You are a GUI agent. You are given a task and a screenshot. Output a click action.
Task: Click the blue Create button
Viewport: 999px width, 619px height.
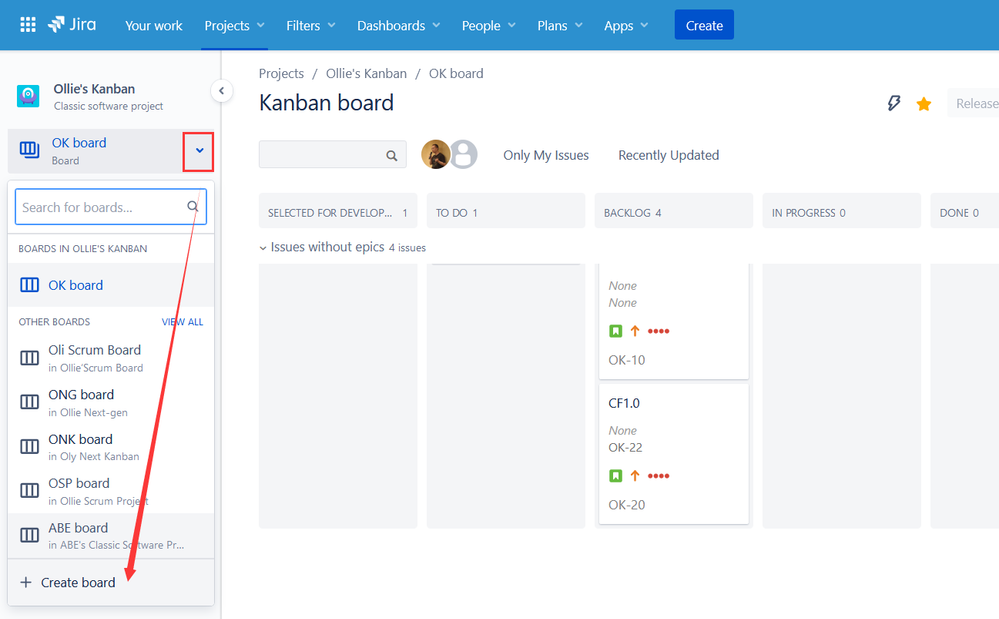(704, 25)
